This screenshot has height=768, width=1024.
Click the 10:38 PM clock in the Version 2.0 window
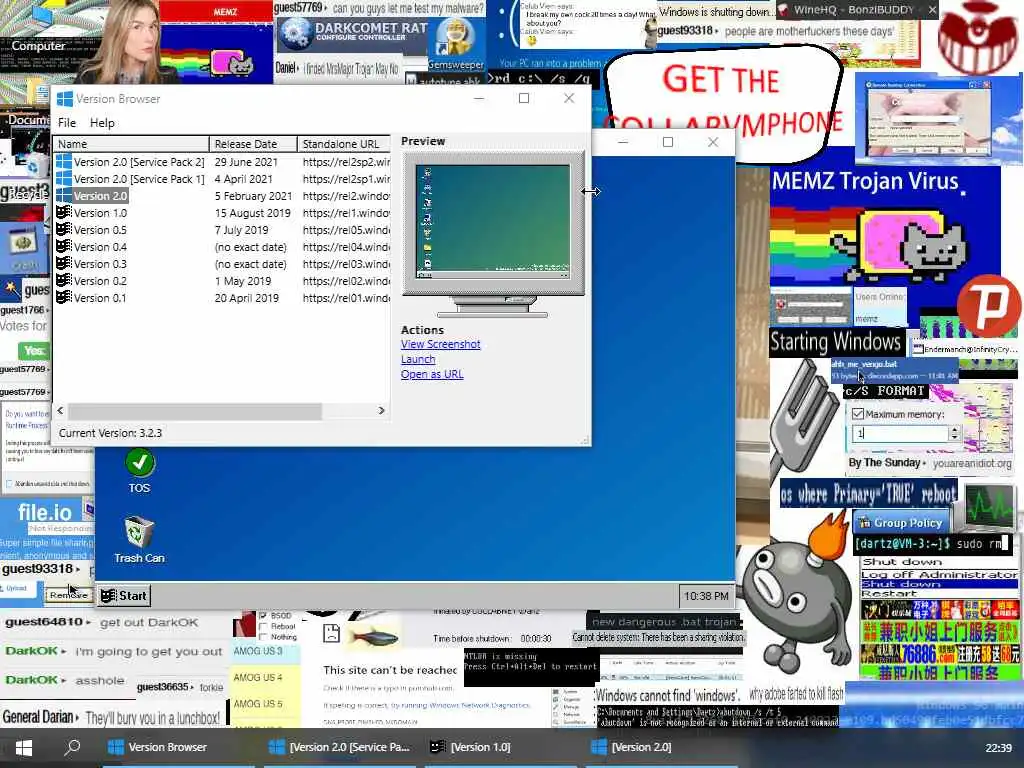click(706, 596)
